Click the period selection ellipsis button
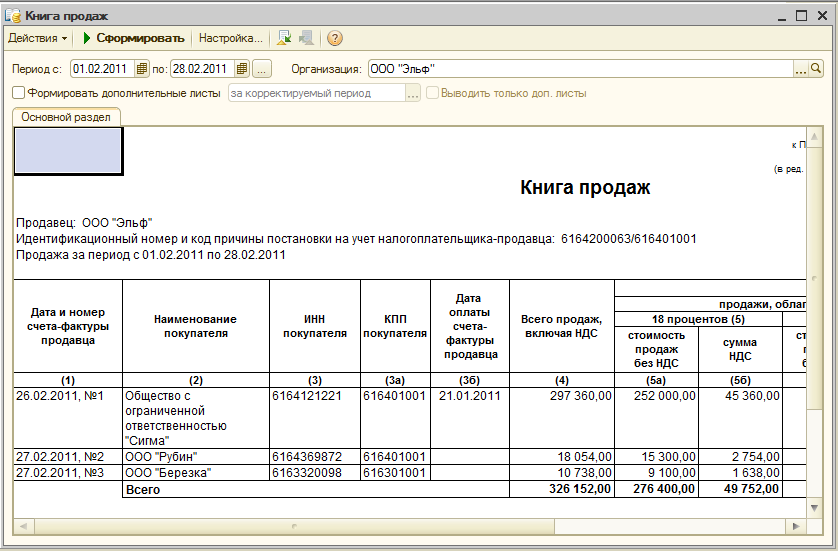Viewport: 838px width, 551px height. (262, 69)
